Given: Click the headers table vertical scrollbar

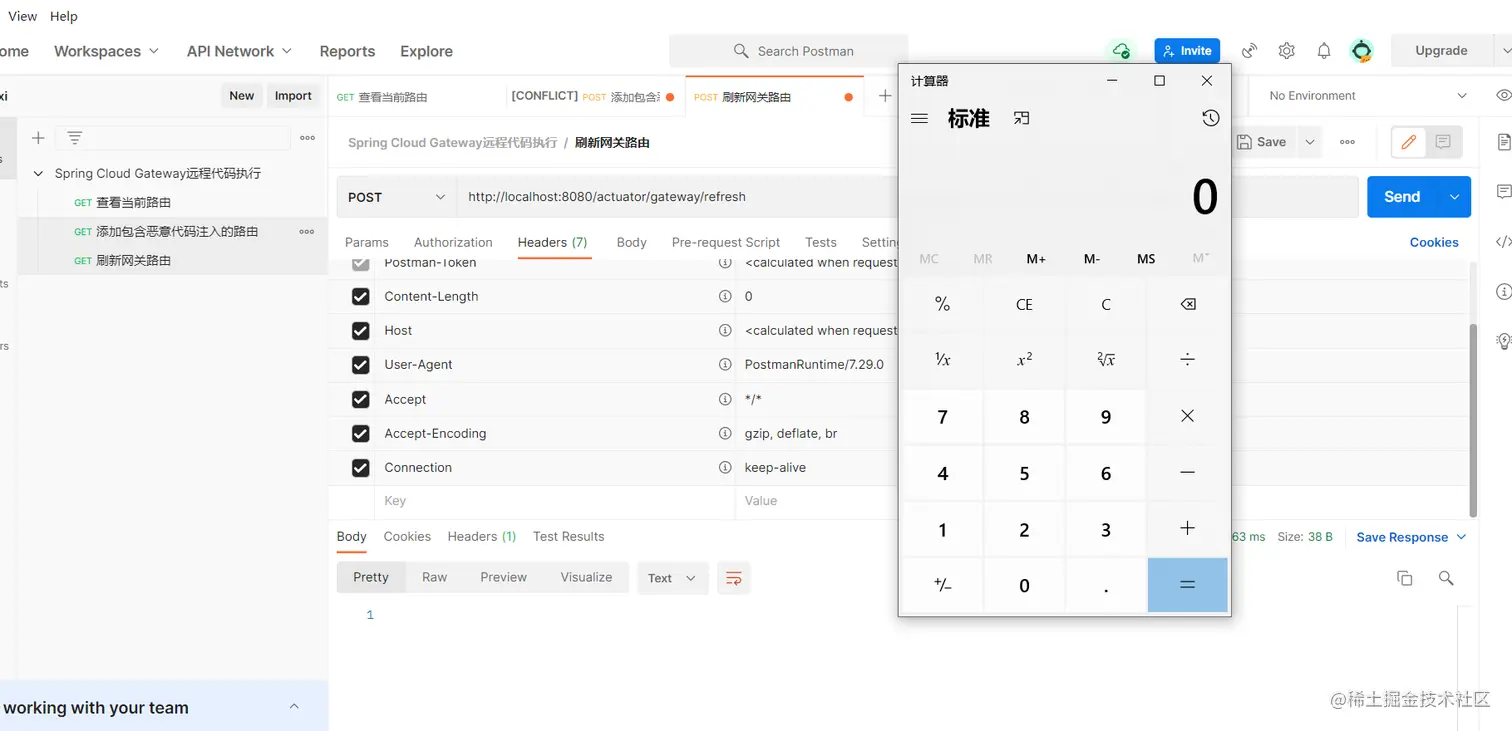Looking at the screenshot, I should pos(1472,418).
